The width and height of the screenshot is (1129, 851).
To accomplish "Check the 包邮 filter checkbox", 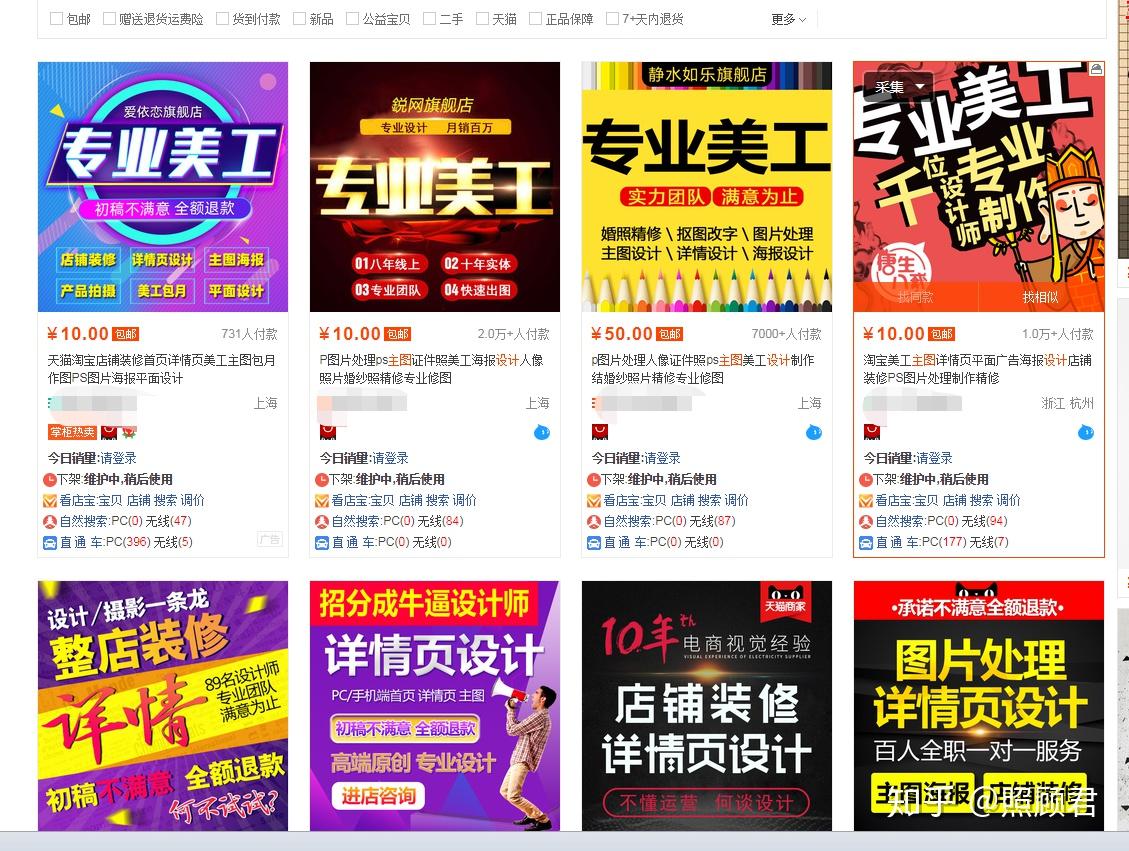I will coord(56,19).
